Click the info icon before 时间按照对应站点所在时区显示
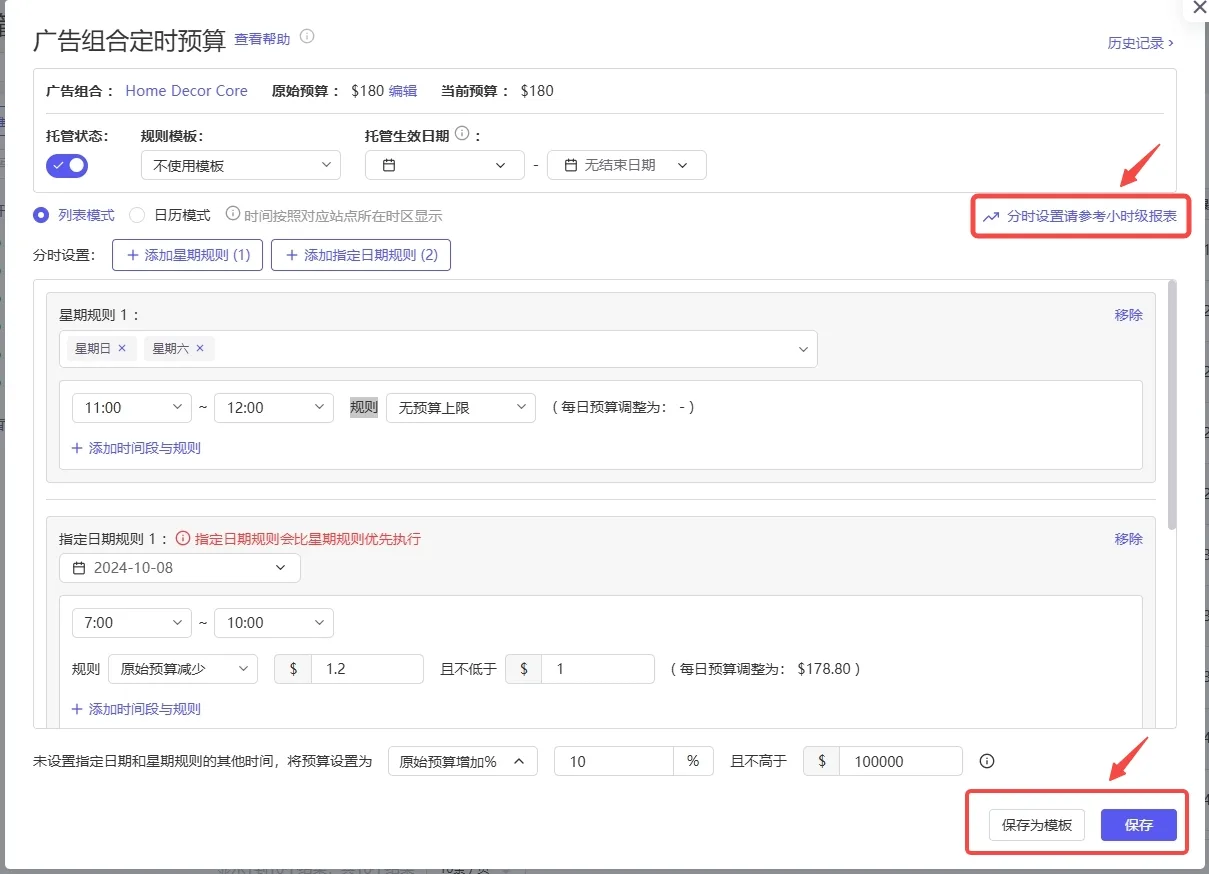1209x874 pixels. [x=233, y=214]
